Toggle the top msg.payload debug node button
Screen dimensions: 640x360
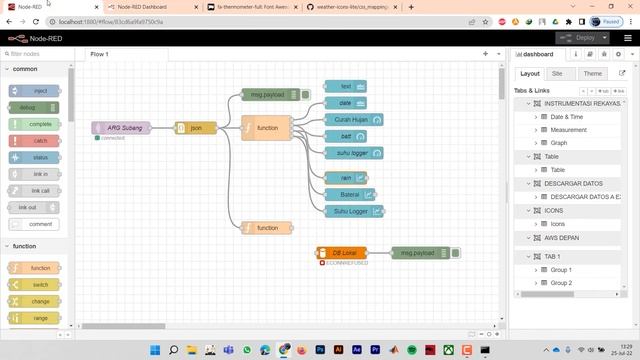[306, 95]
